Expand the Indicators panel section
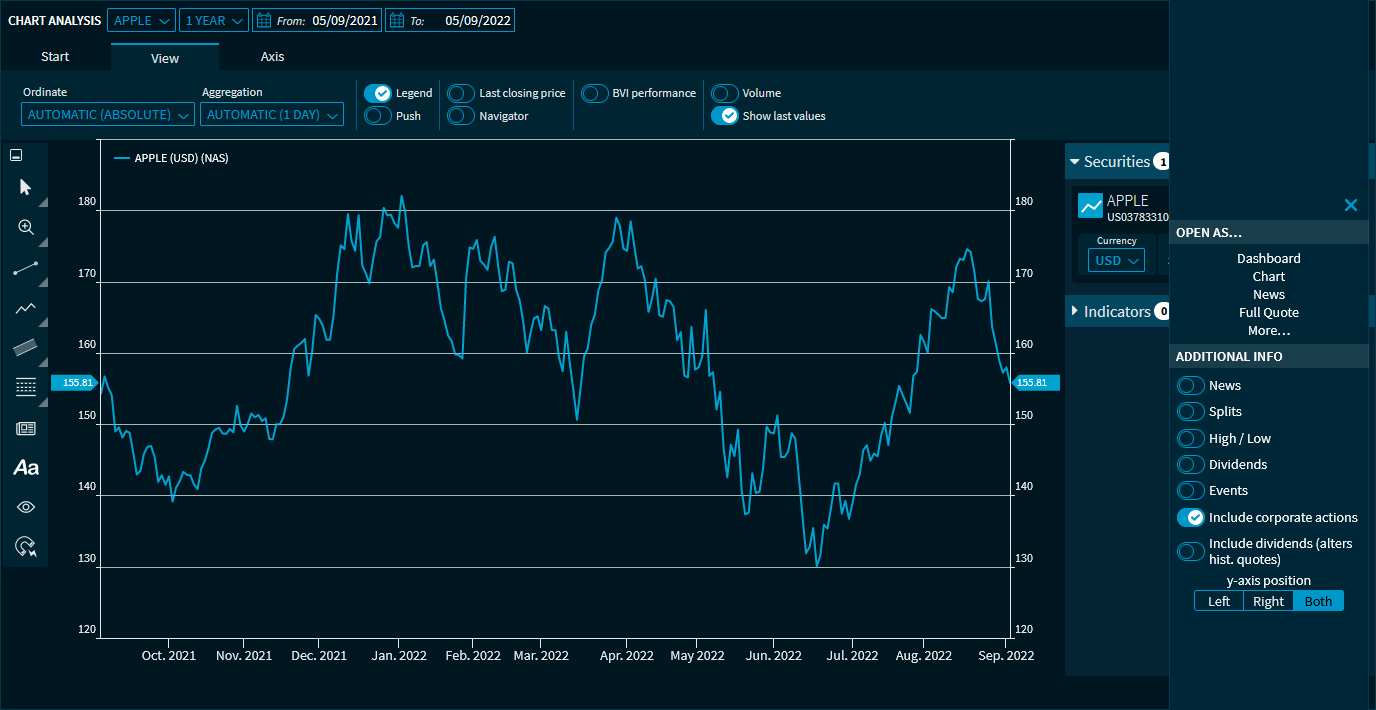 tap(1116, 312)
